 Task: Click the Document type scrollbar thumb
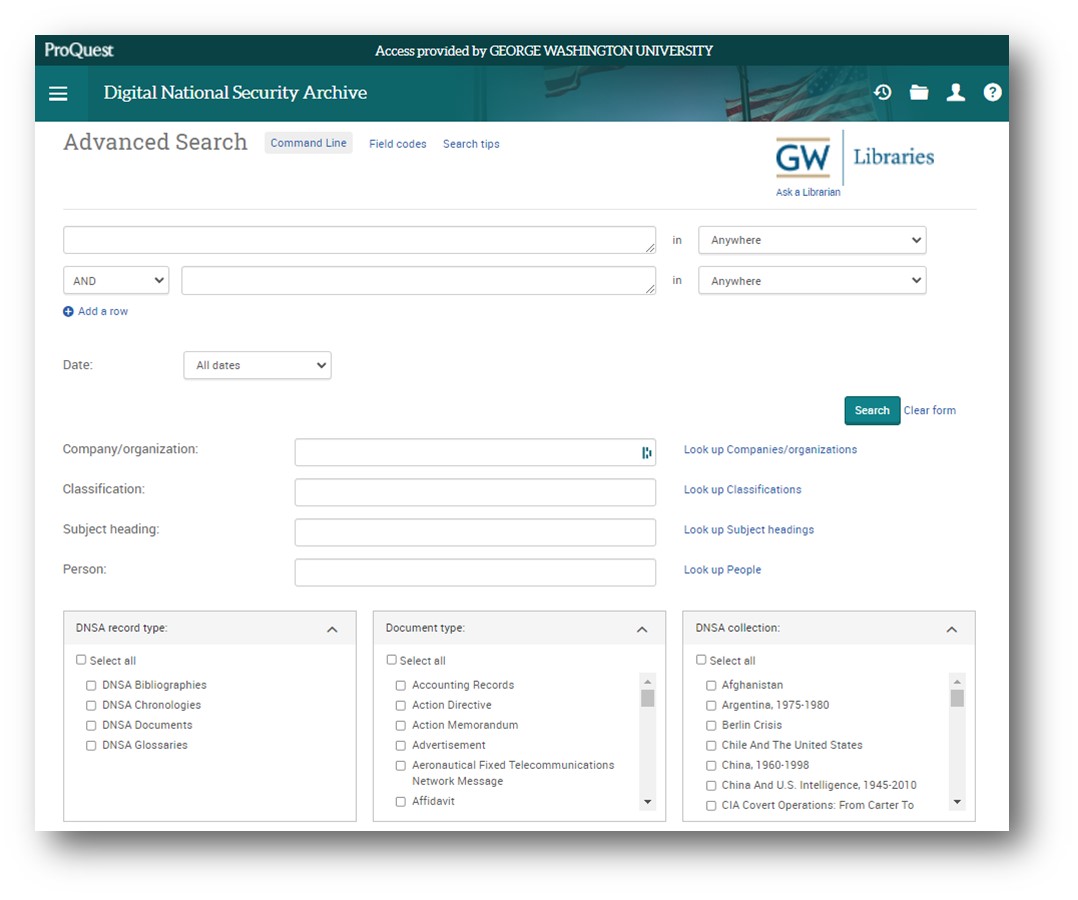647,699
